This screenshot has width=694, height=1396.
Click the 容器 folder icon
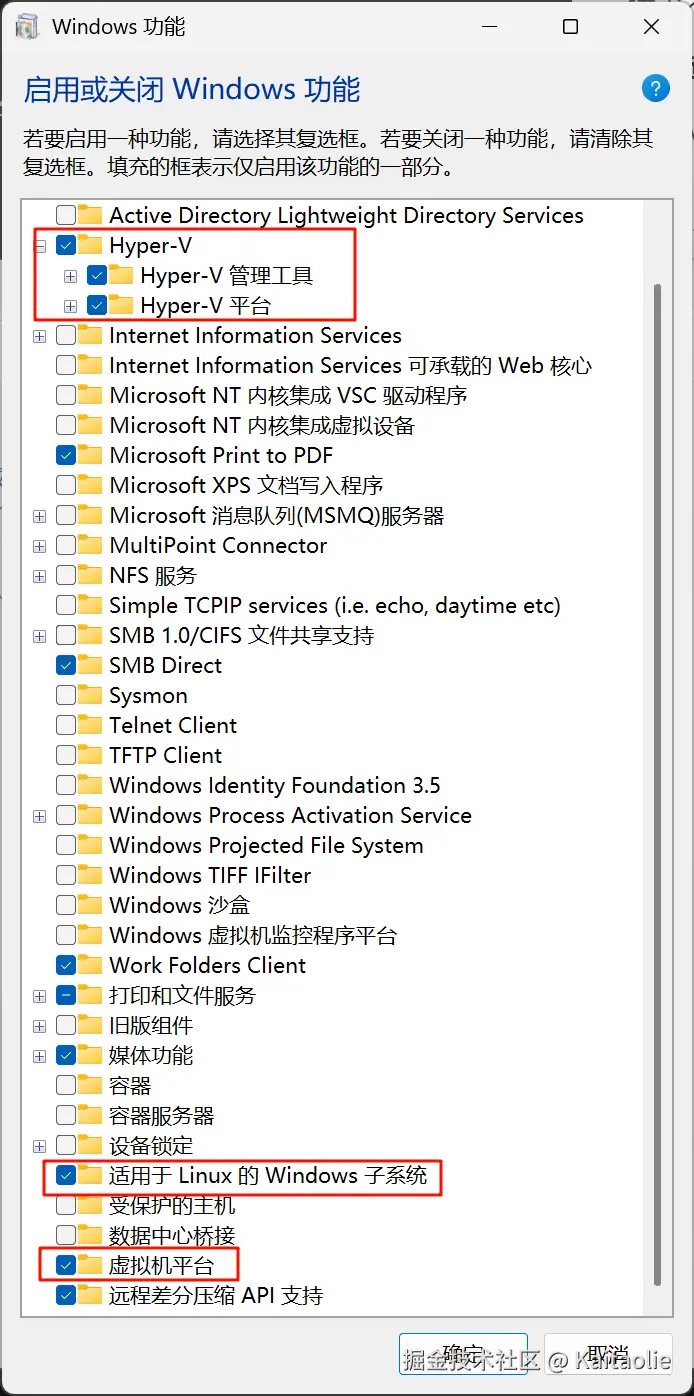[91, 1084]
